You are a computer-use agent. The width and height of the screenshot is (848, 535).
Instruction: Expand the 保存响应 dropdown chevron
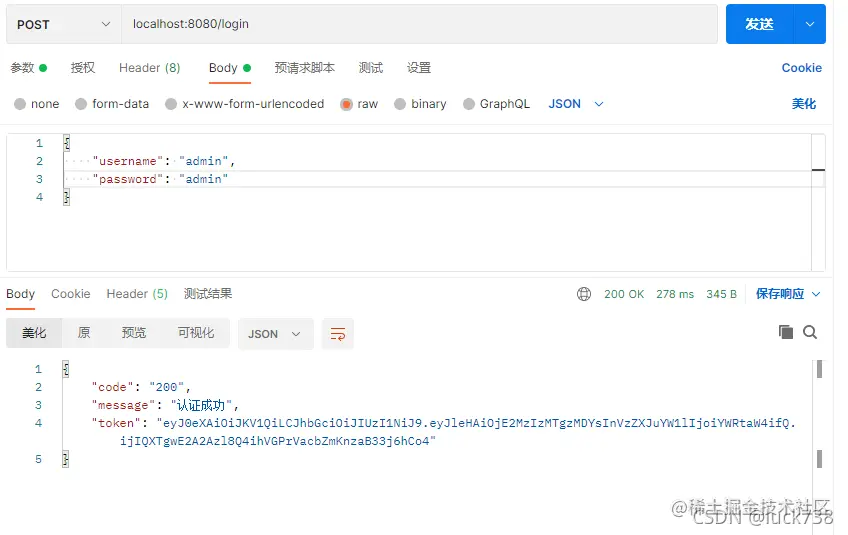(x=816, y=294)
